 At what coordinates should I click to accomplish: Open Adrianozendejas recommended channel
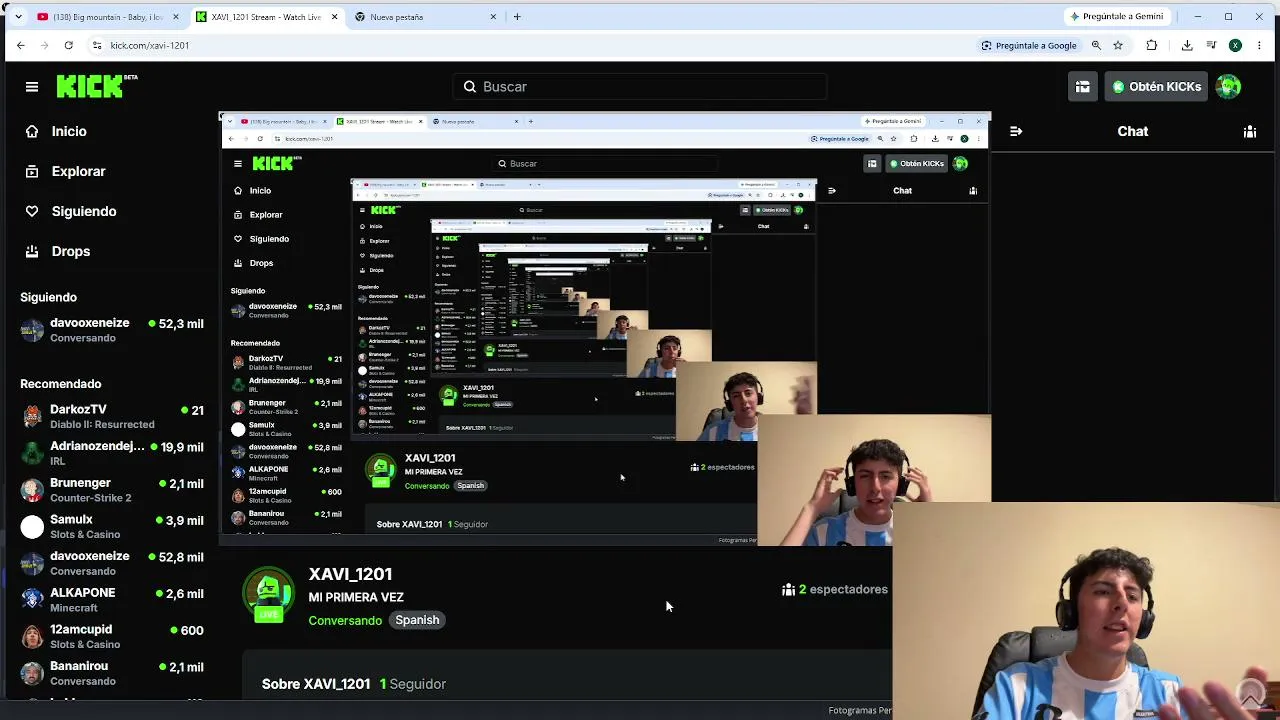pyautogui.click(x=112, y=453)
